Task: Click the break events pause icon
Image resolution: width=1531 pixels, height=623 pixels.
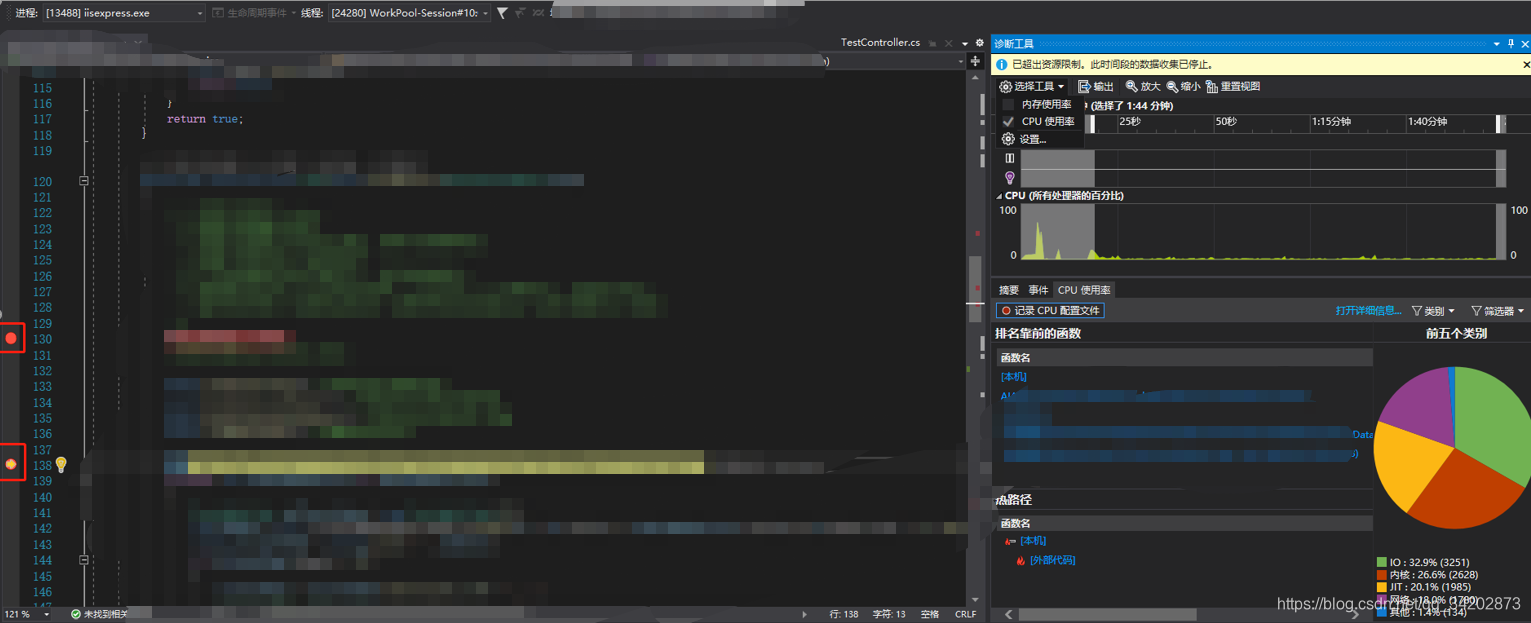Action: tap(1010, 158)
